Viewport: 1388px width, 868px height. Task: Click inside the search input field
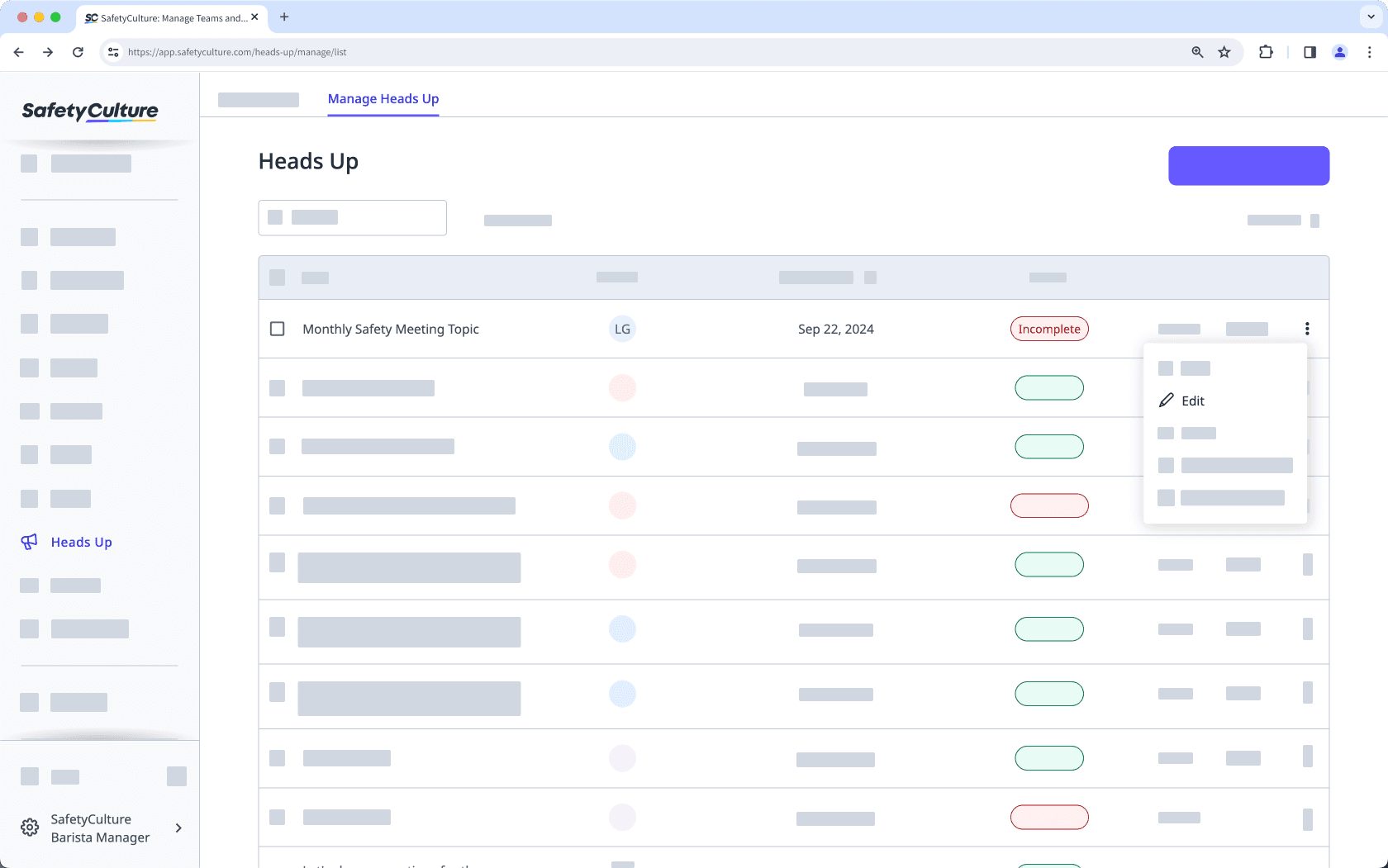click(x=352, y=217)
